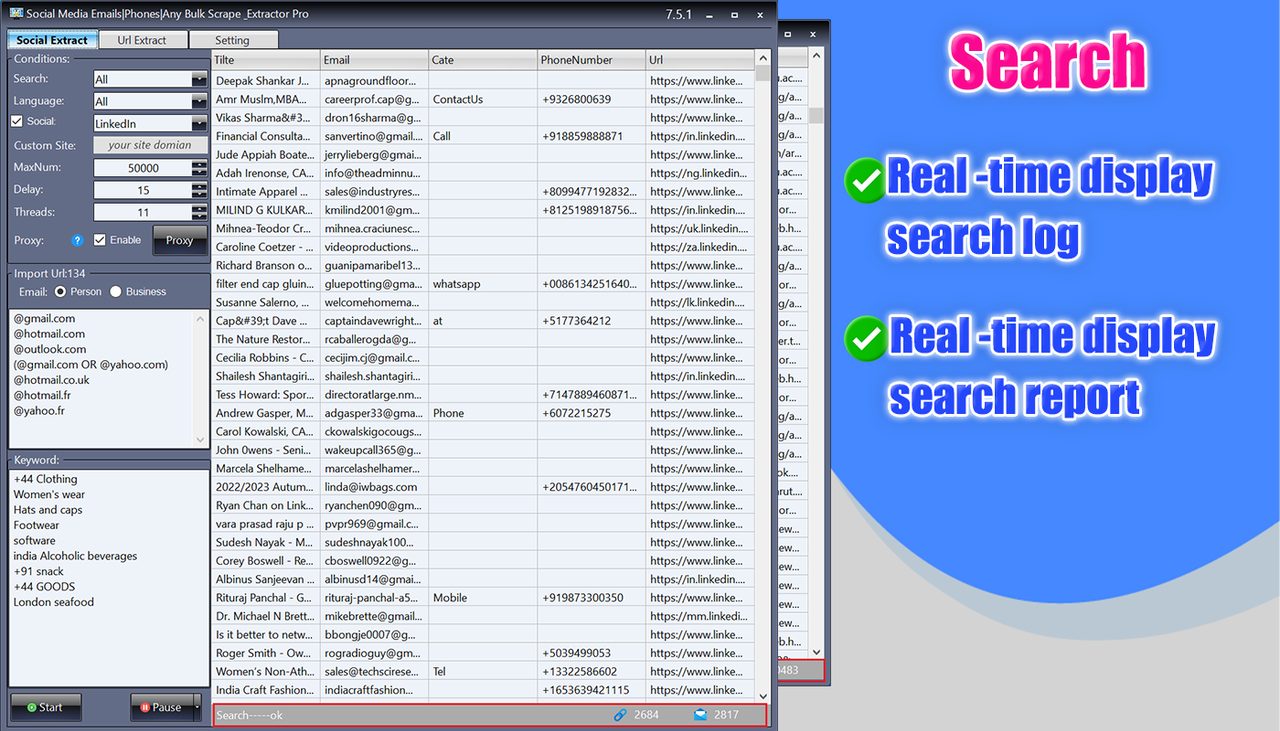
Task: Select the India Craft Fashion... row title
Action: [x=266, y=690]
